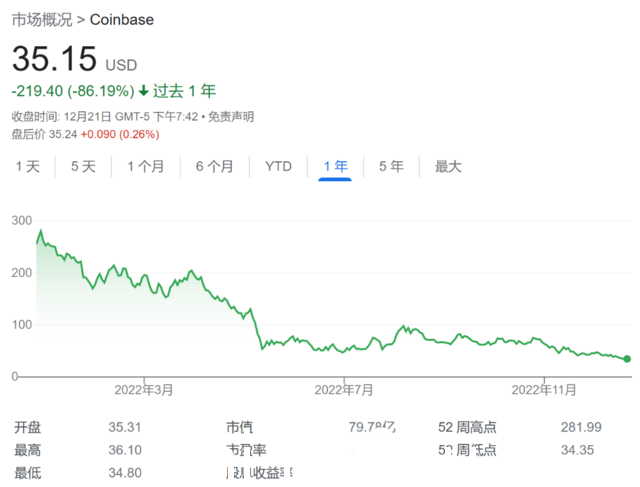
Task: Click the 300 y-axis label
Action: pyautogui.click(x=22, y=221)
